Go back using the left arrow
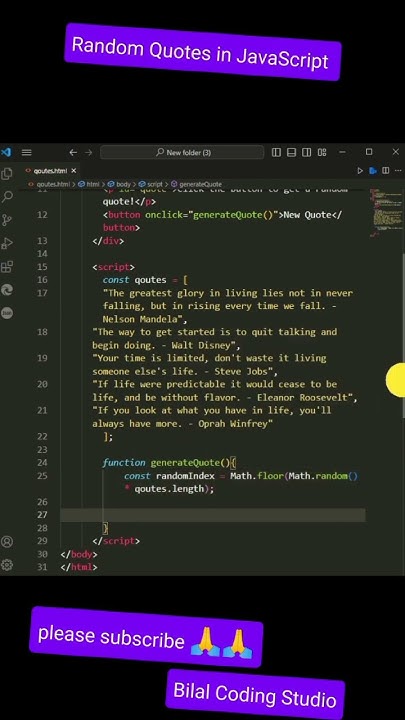The image size is (405, 720). pos(73,152)
